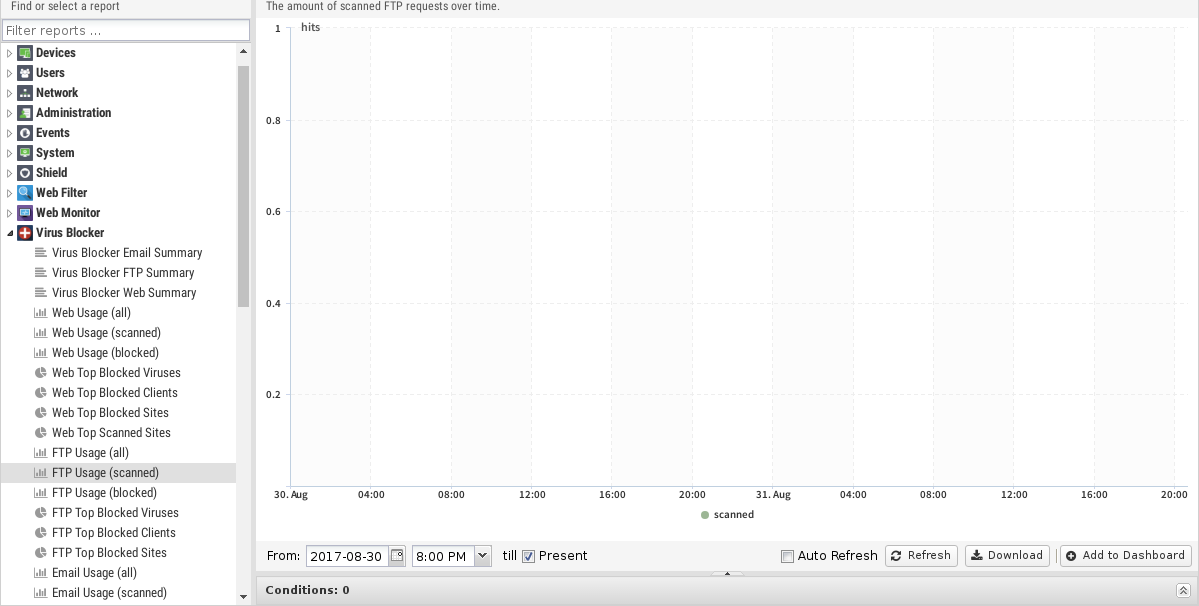Screen dimensions: 1199x606
Task: Click the Filter reports search field
Action: point(126,31)
